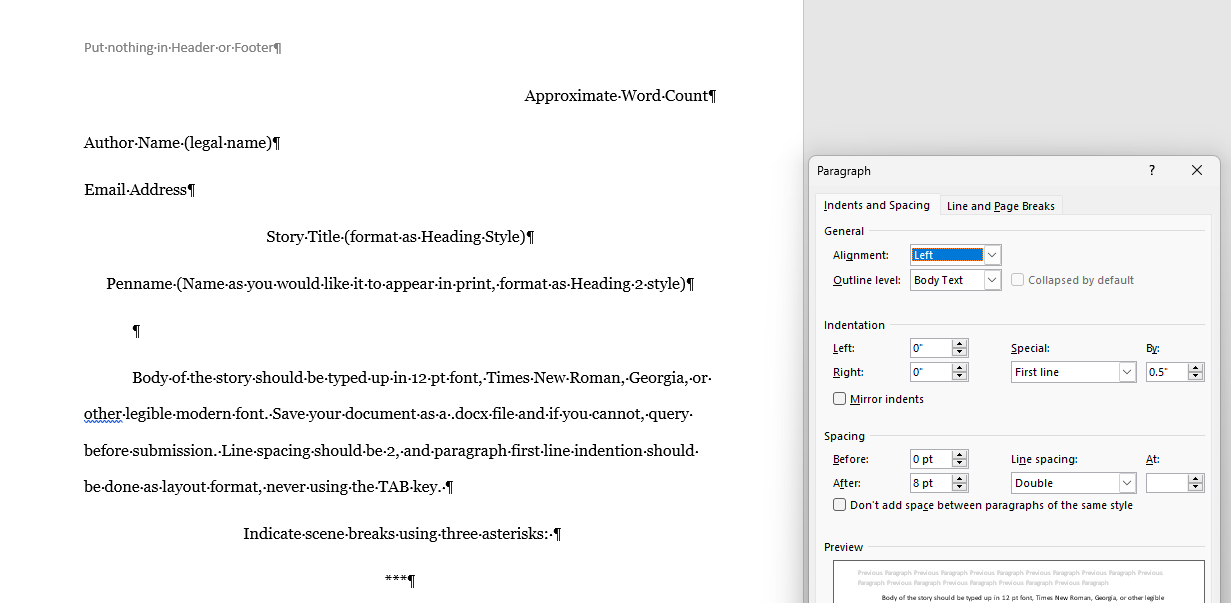
Task: Click the Help question mark icon in Paragraph dialog
Action: pos(1151,171)
